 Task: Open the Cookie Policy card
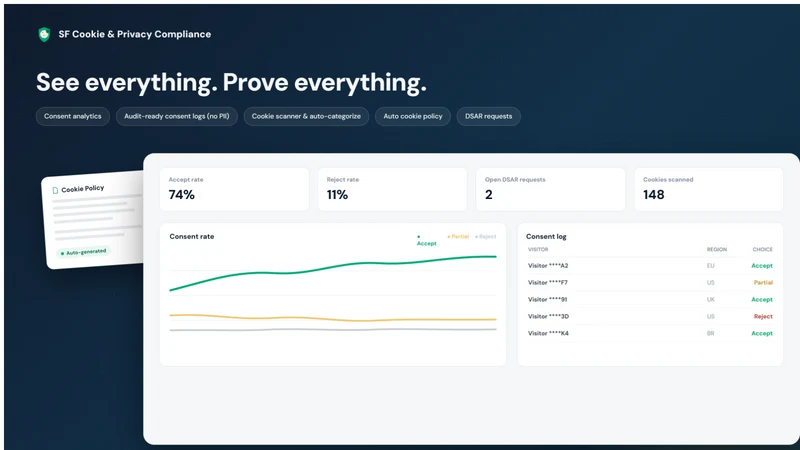(93, 220)
